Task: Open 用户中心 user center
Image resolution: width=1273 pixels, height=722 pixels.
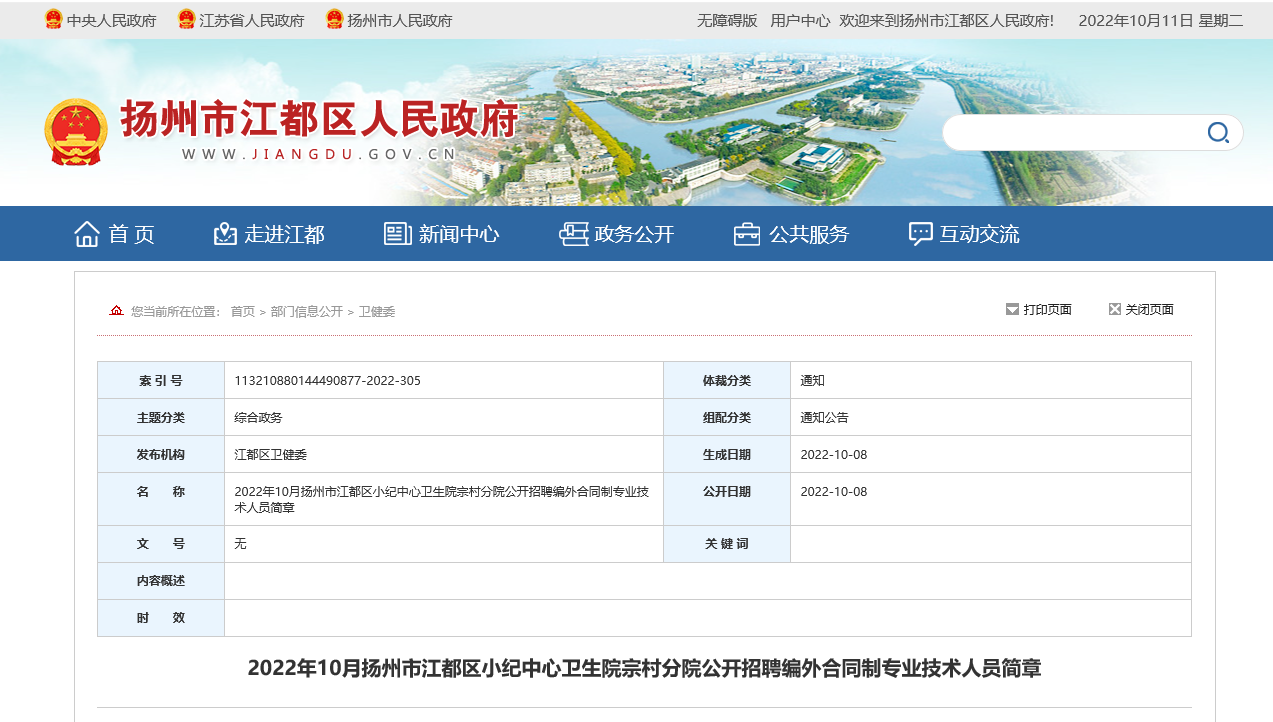Action: pyautogui.click(x=800, y=20)
